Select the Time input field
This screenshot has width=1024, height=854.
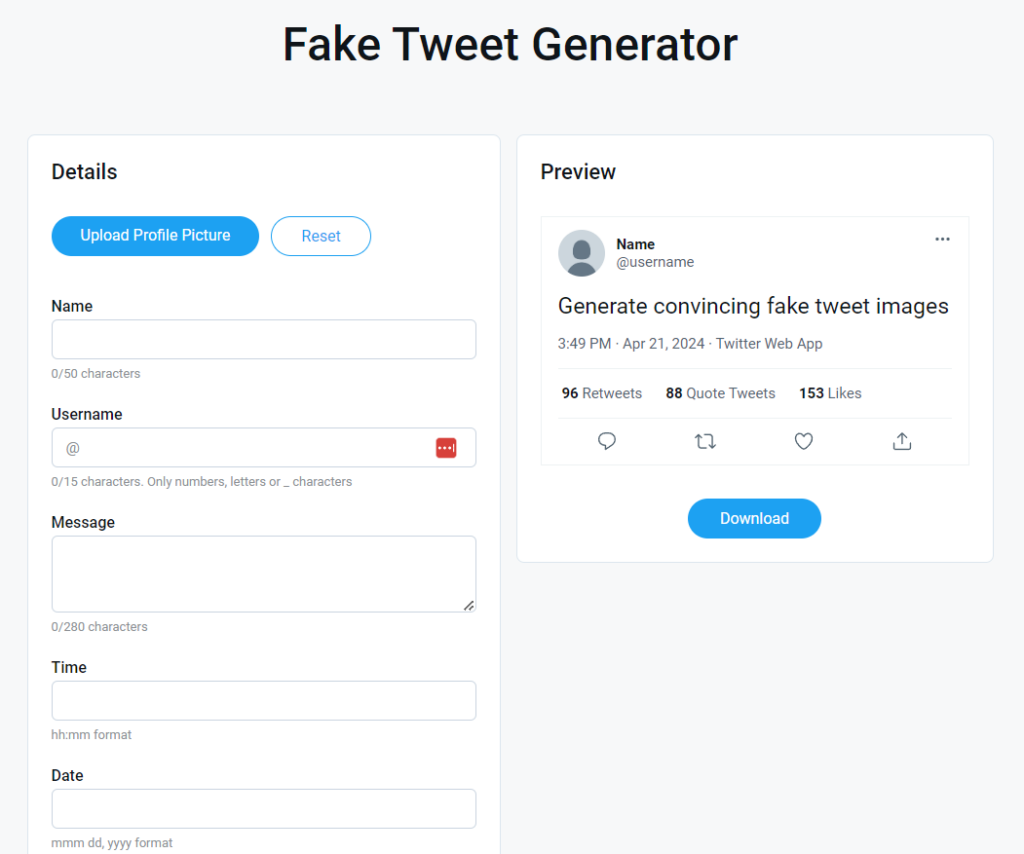pos(263,700)
